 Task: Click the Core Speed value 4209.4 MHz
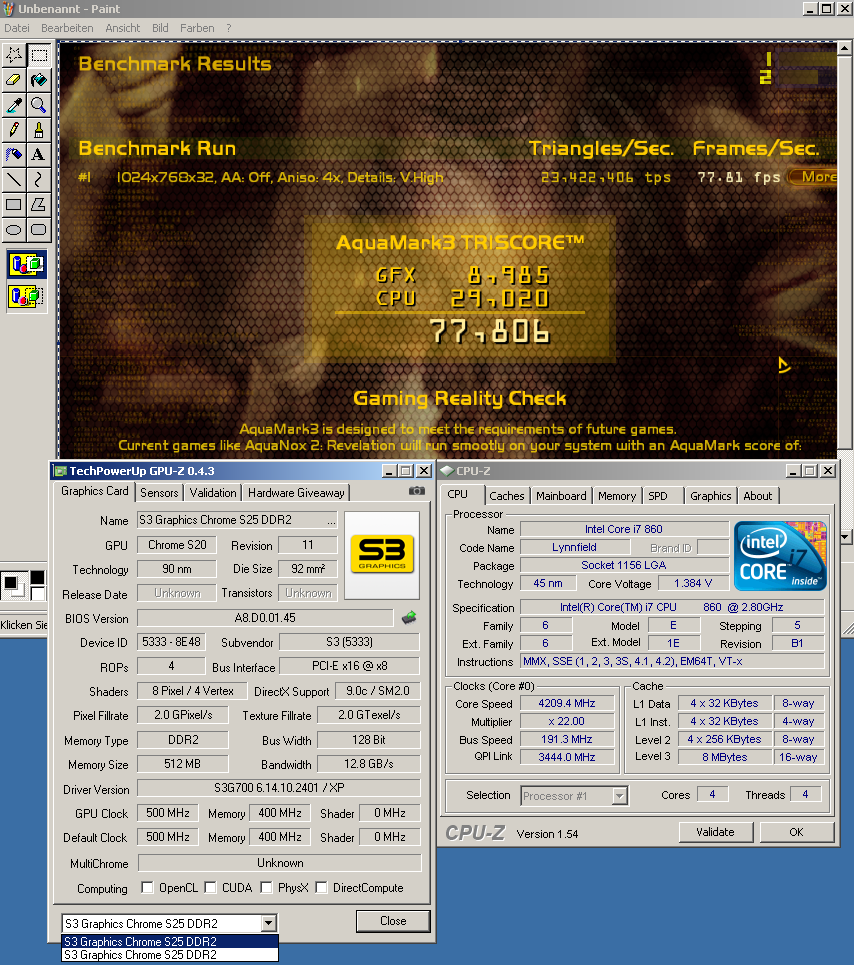[x=567, y=703]
